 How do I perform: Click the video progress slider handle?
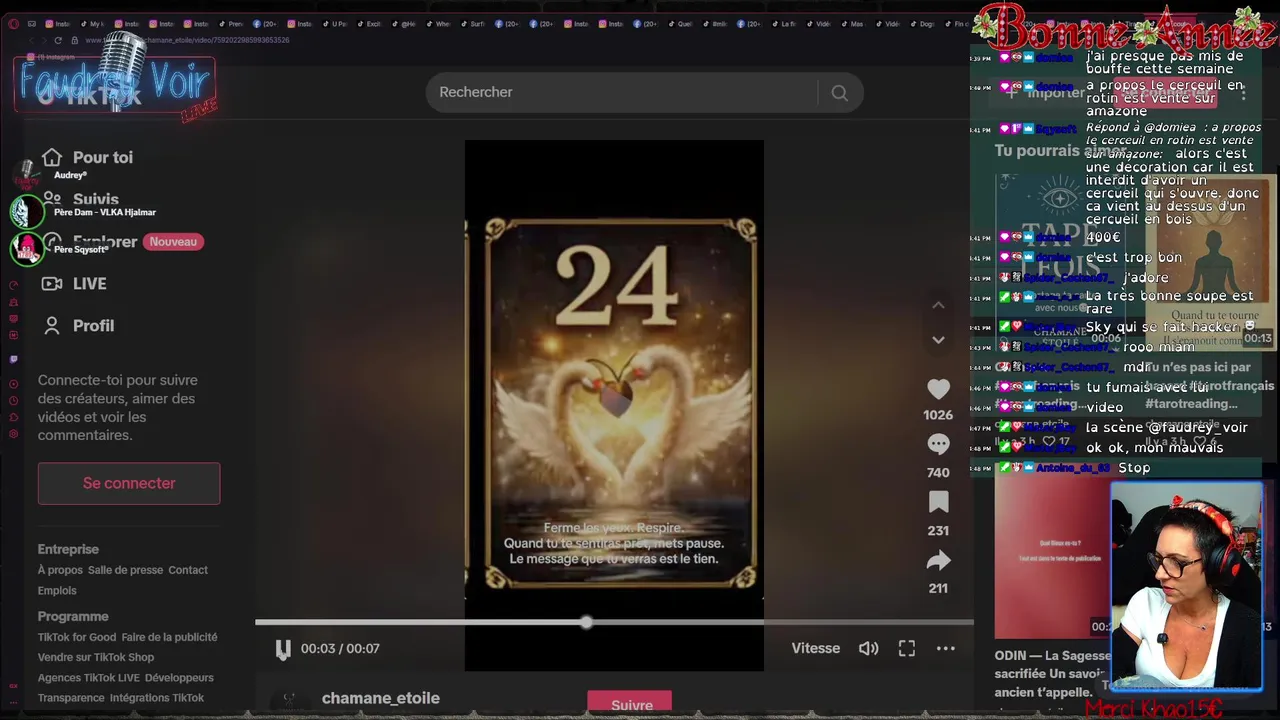click(586, 622)
